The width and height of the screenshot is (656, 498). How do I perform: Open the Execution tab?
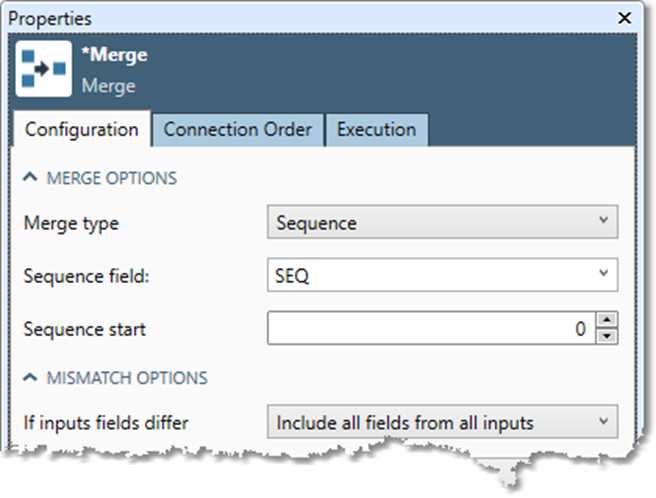[x=375, y=130]
